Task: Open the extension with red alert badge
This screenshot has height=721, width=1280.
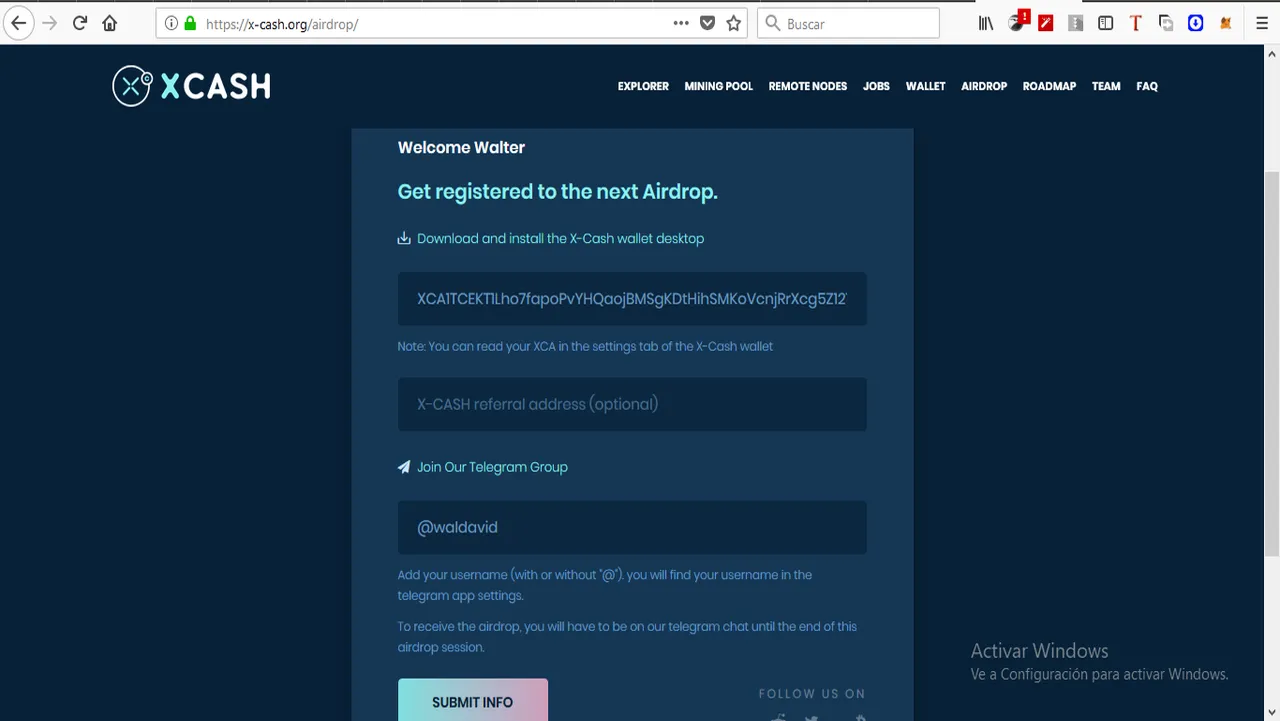Action: 1017,22
